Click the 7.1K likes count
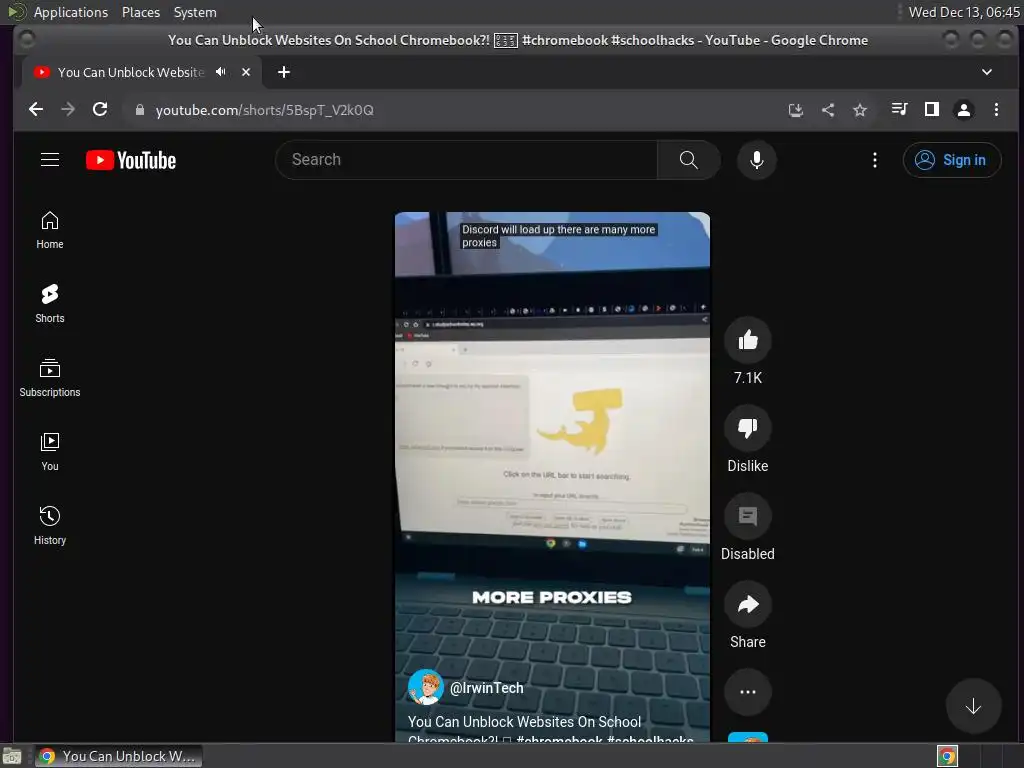 click(x=748, y=377)
